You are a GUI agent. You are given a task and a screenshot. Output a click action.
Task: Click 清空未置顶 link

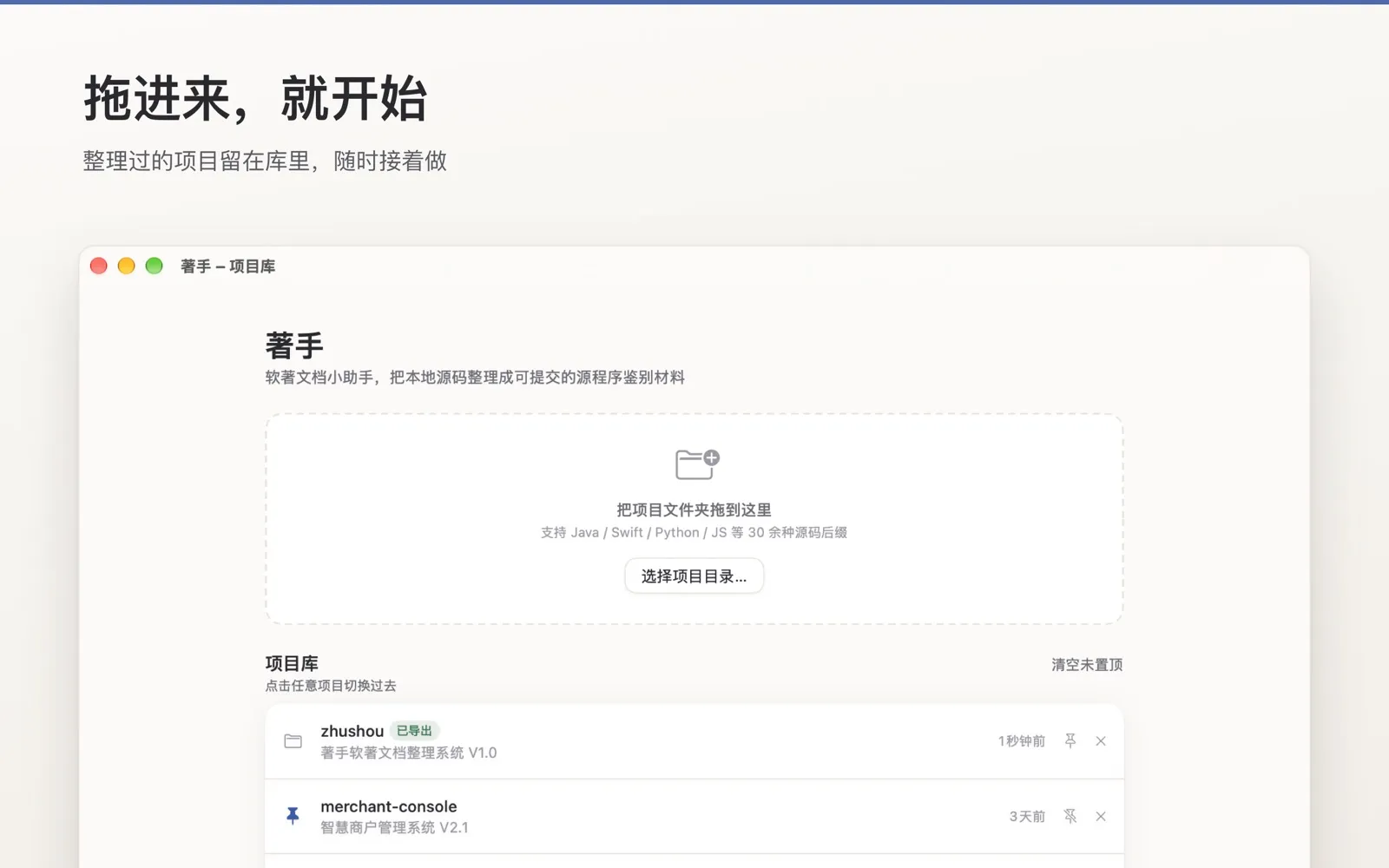(x=1087, y=665)
